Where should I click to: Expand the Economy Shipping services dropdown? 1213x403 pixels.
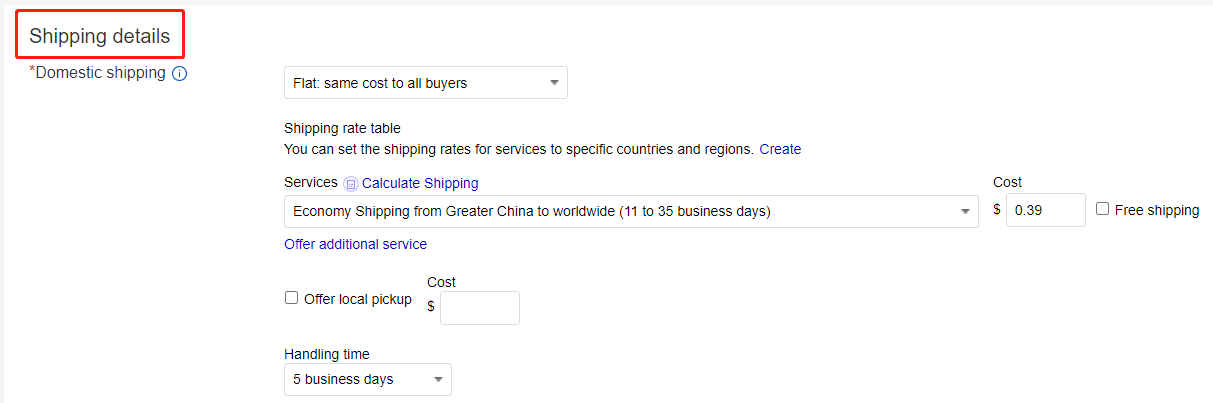[x=631, y=211]
